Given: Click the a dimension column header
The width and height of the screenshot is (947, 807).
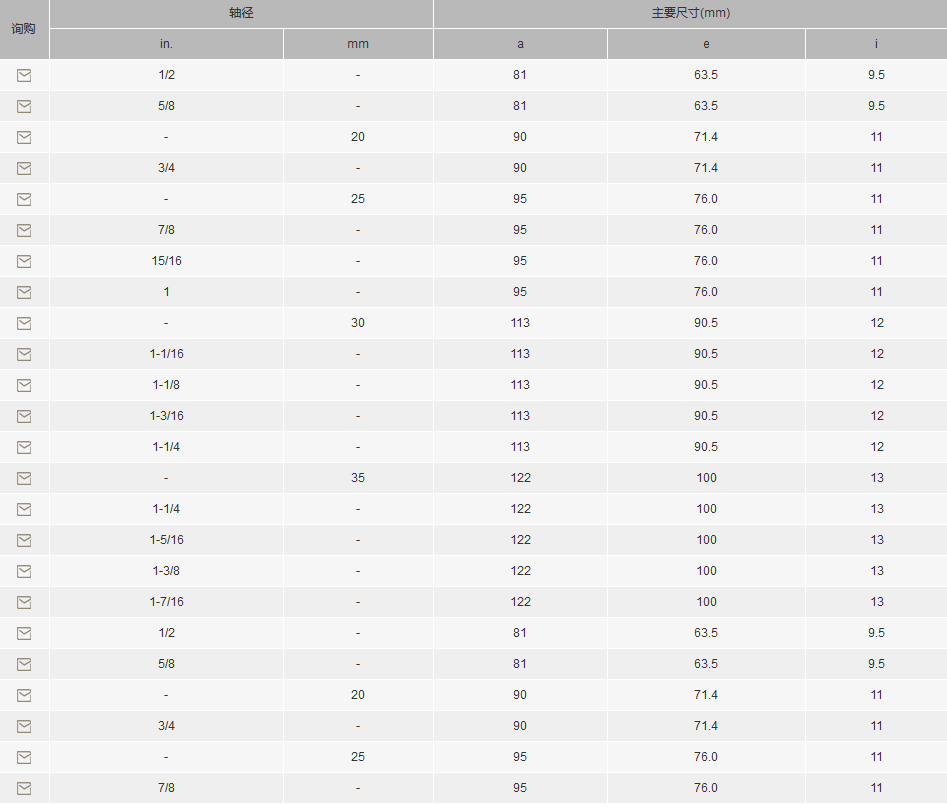Looking at the screenshot, I should coord(520,44).
